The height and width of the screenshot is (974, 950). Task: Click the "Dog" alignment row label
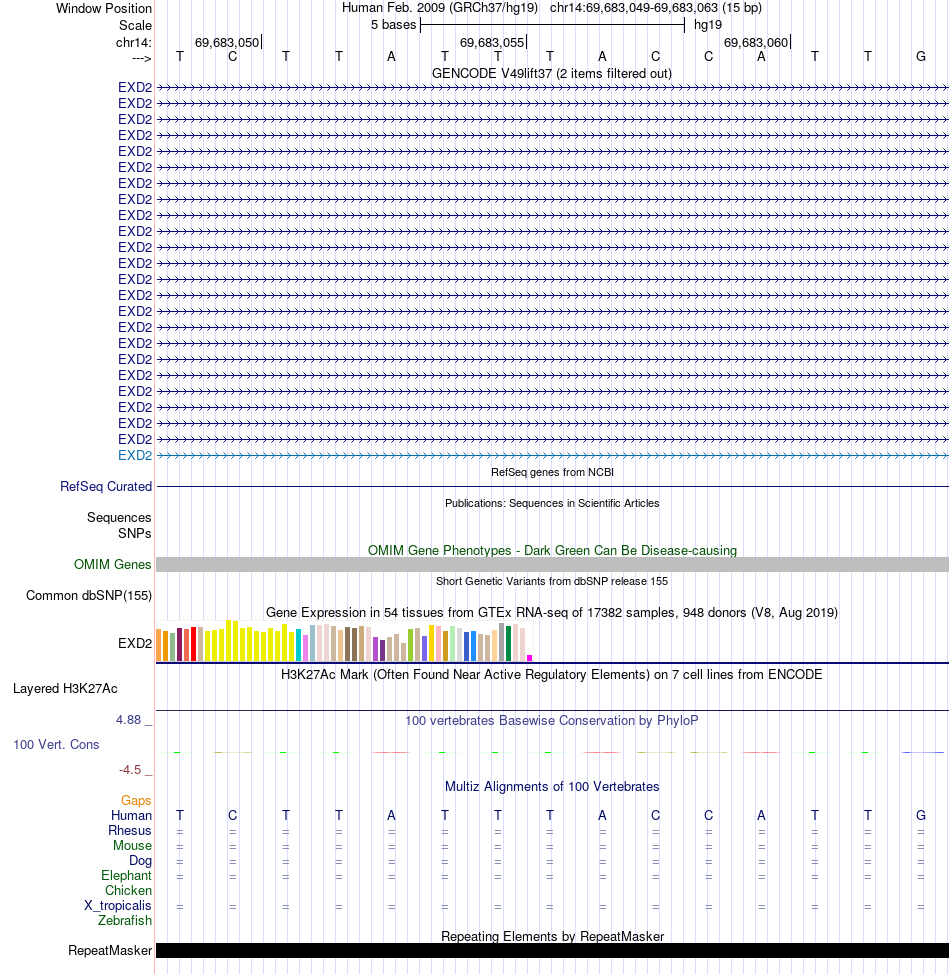click(140, 860)
